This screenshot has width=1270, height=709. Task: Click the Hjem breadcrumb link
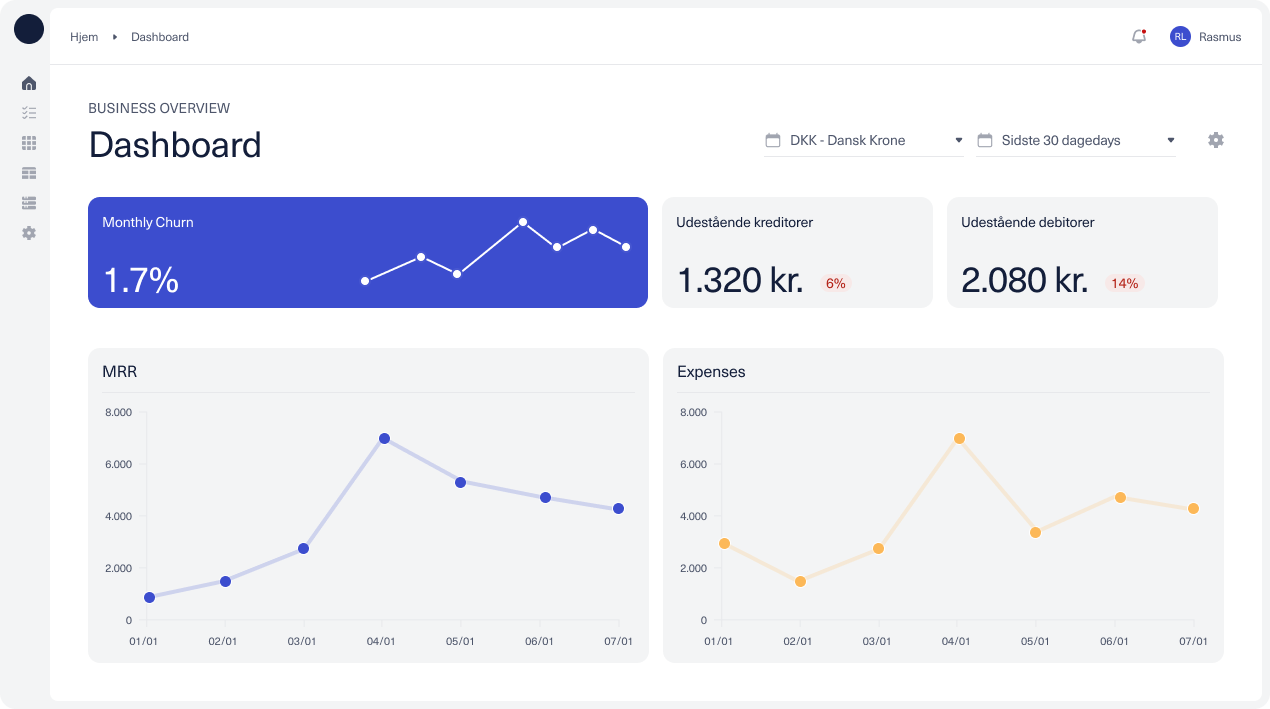click(x=84, y=37)
